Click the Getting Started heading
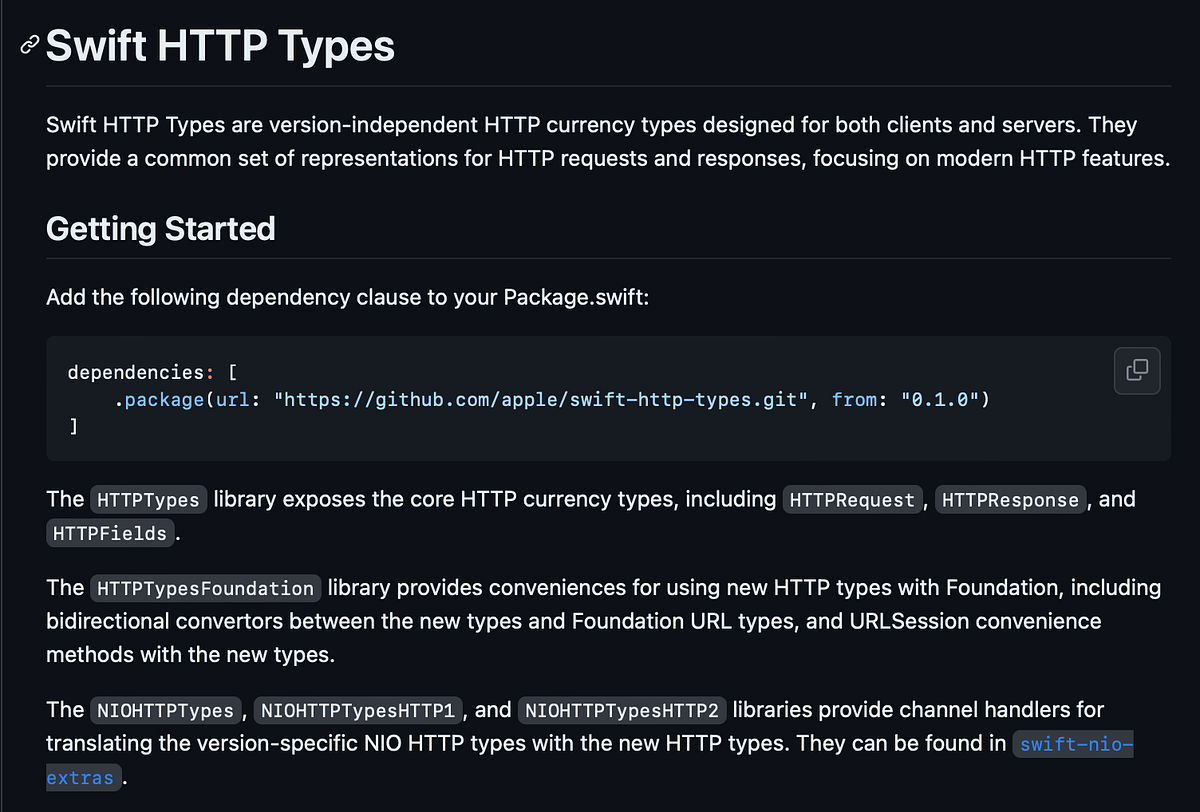 pyautogui.click(x=160, y=229)
